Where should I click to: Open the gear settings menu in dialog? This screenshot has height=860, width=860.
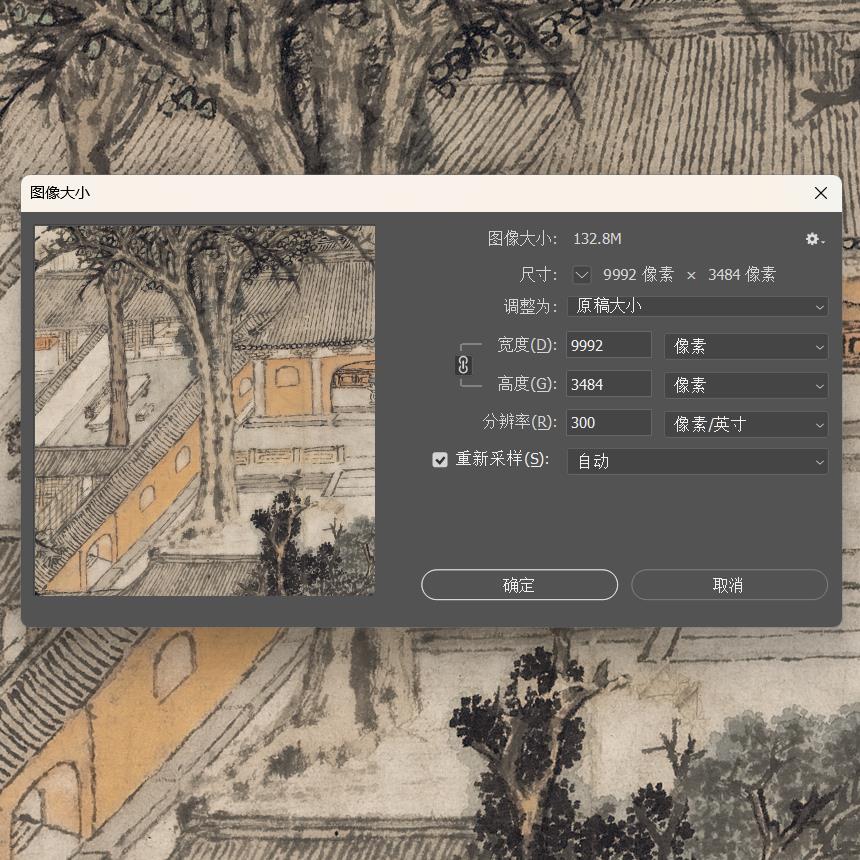point(814,239)
